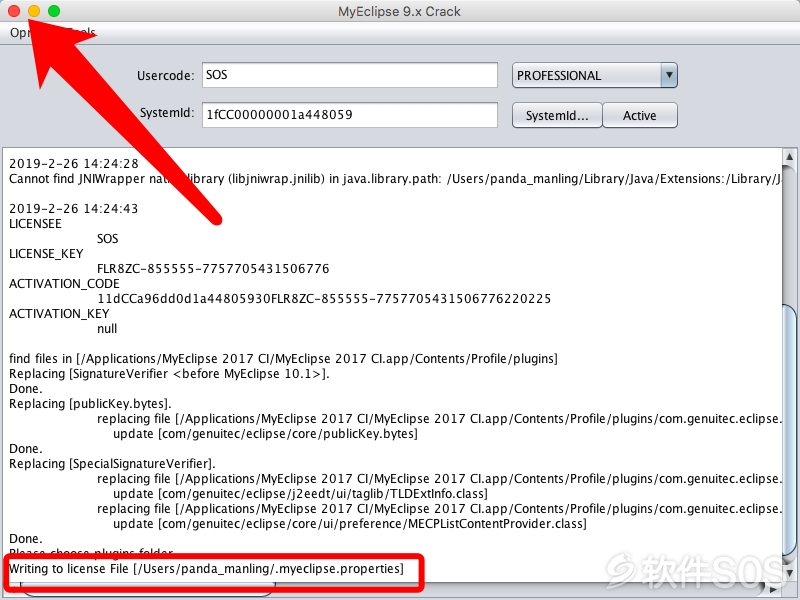Click the timestamp '2019-2-26 14:24:43'
The height and width of the screenshot is (600, 800).
tap(73, 209)
